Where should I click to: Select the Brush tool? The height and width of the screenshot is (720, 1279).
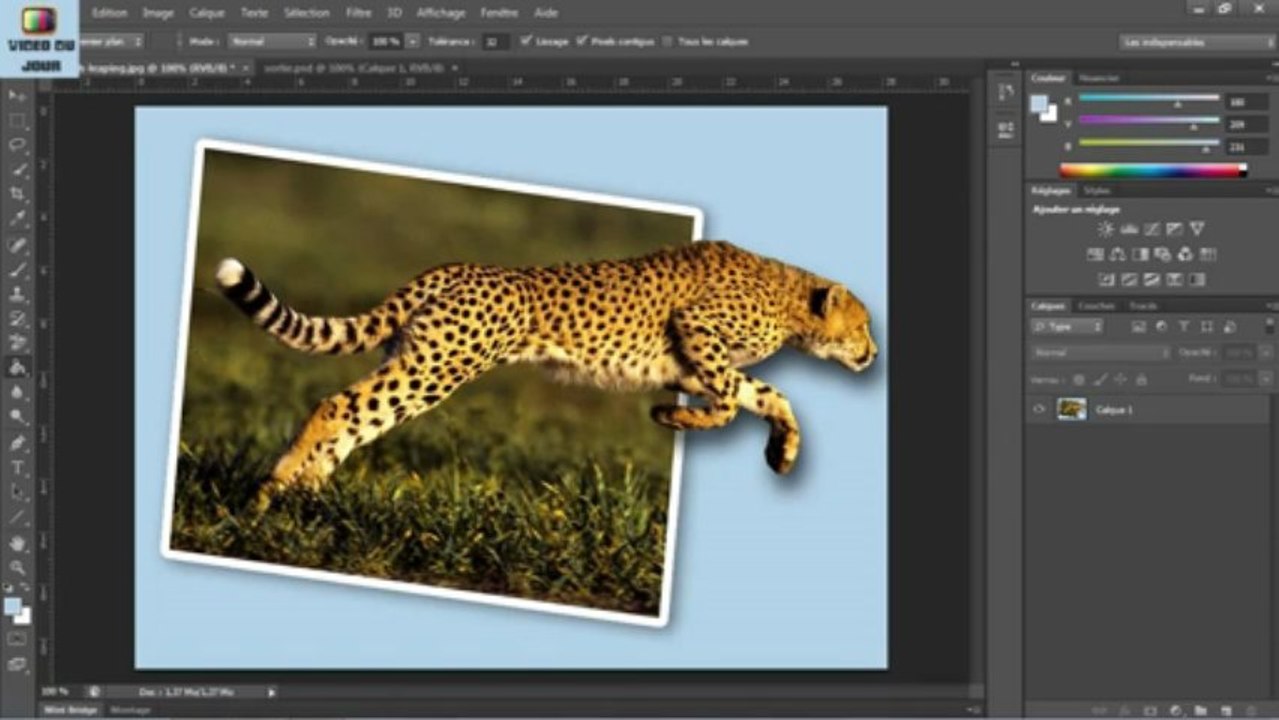click(17, 270)
